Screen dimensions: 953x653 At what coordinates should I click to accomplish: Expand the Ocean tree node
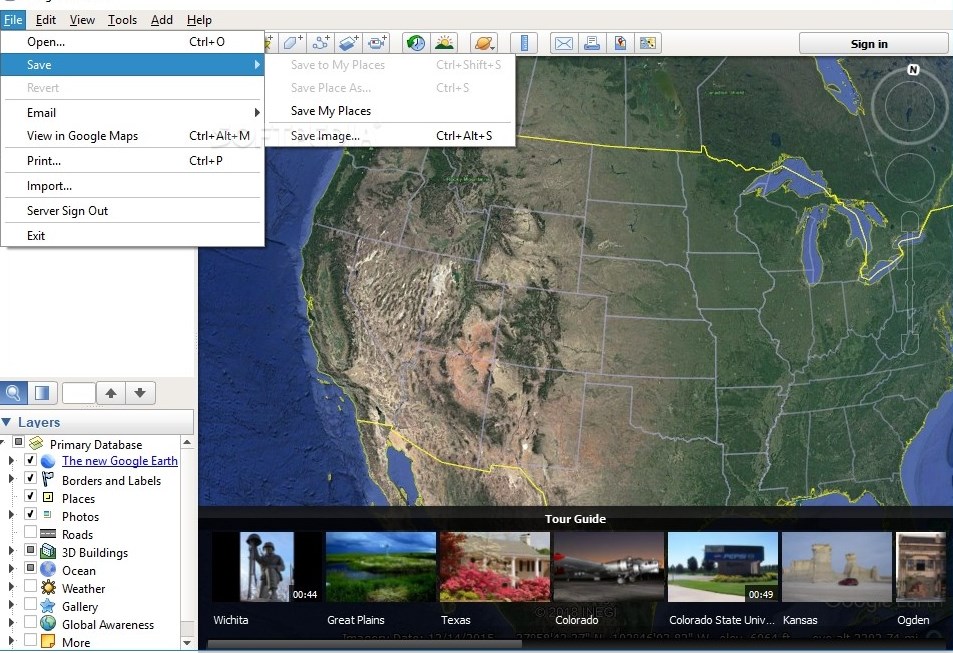[11, 569]
